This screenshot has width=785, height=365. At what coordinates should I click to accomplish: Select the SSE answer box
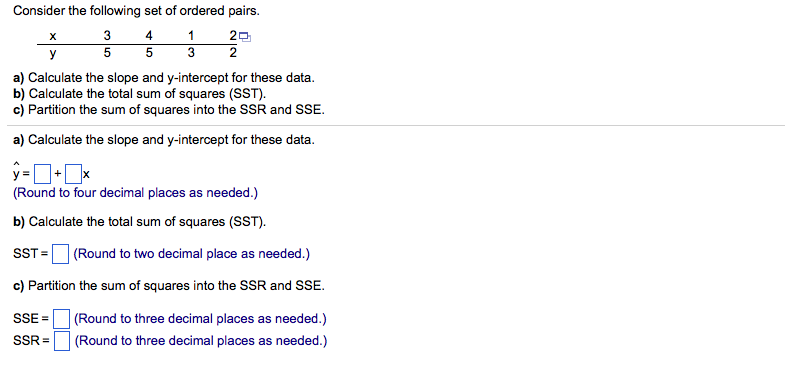pos(62,318)
